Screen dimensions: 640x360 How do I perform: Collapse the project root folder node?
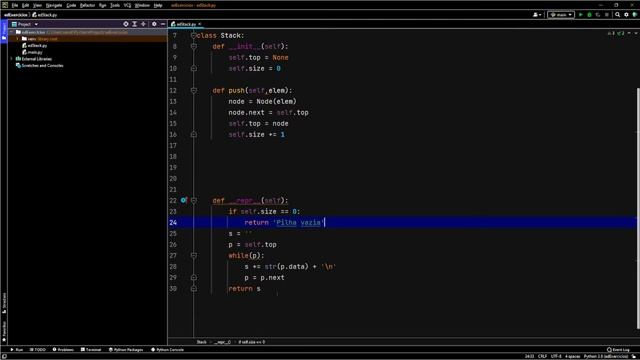point(11,32)
